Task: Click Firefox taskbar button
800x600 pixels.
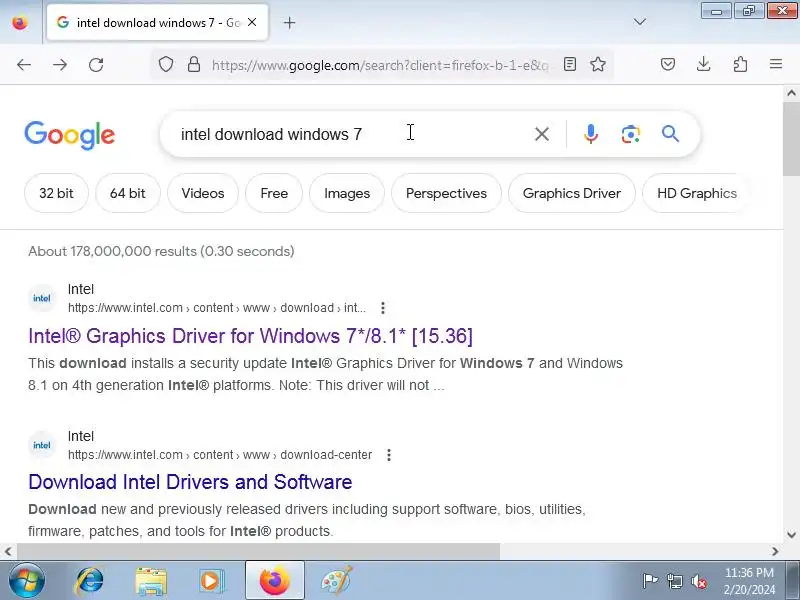Action: point(274,581)
